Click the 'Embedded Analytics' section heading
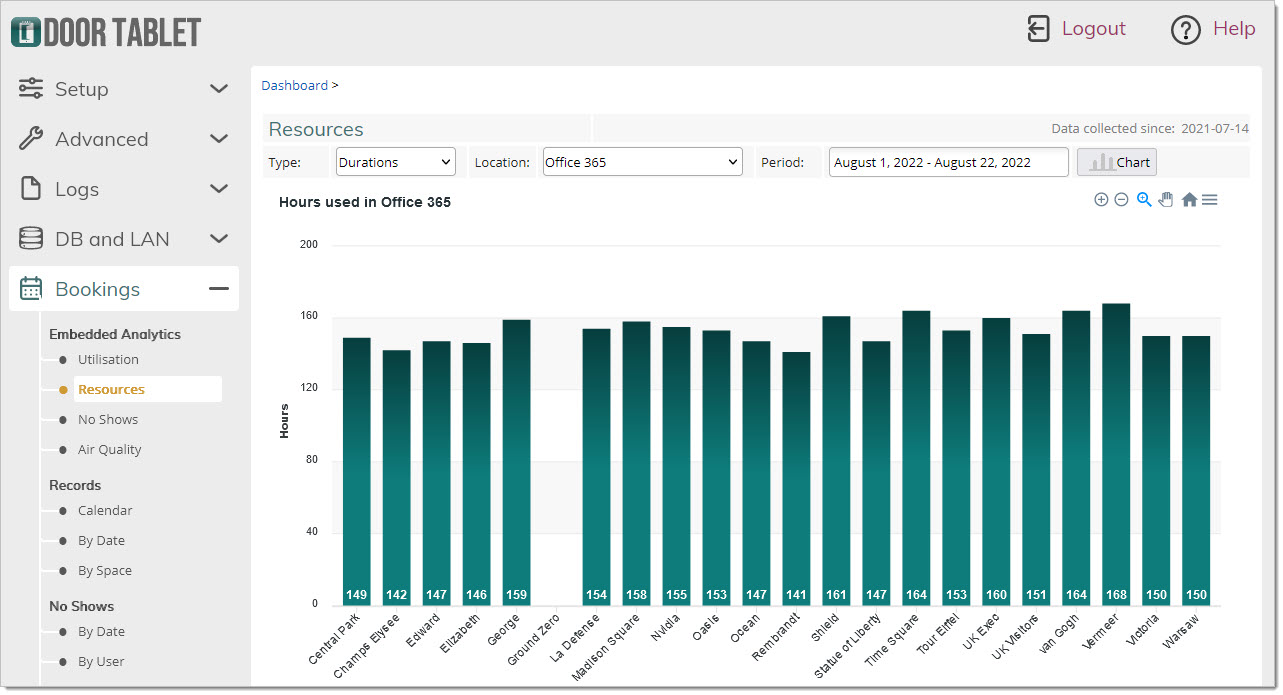Image resolution: width=1283 pixels, height=695 pixels. coord(115,334)
